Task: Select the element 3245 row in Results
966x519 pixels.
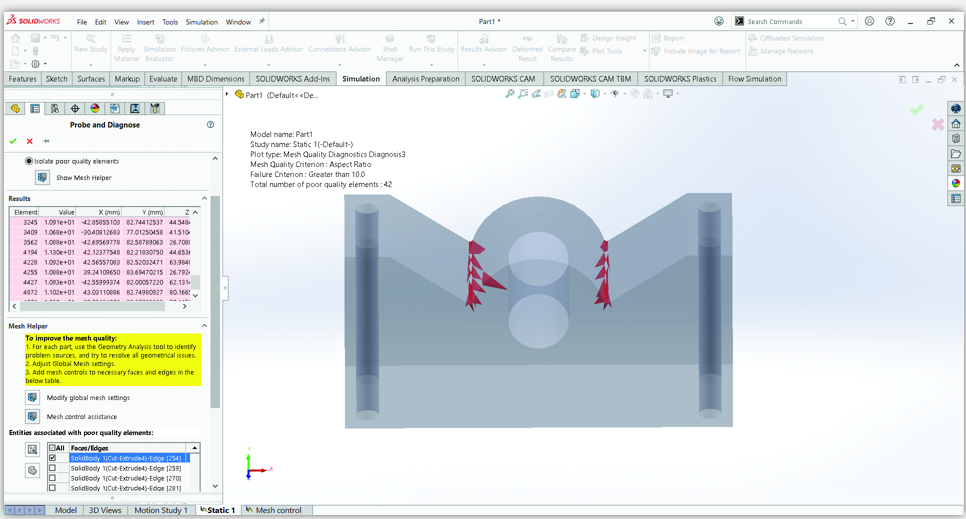Action: tap(101, 222)
